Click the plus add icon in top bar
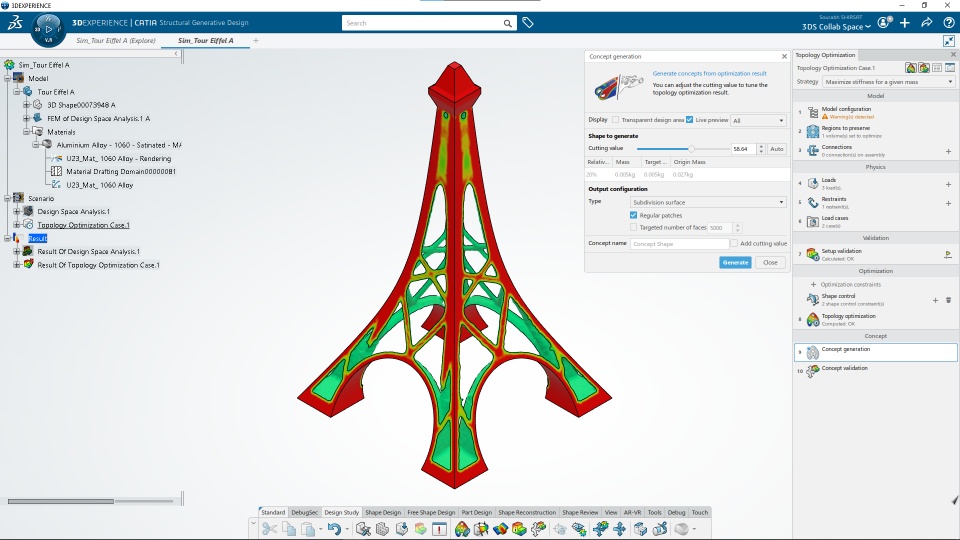Image resolution: width=960 pixels, height=540 pixels. click(x=905, y=23)
